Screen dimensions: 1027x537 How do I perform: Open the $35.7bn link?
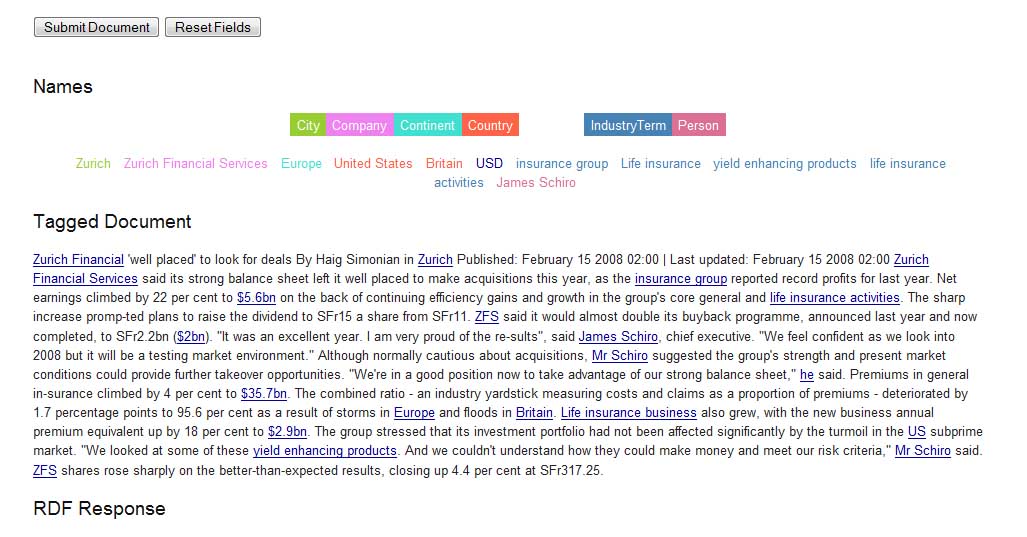point(264,393)
